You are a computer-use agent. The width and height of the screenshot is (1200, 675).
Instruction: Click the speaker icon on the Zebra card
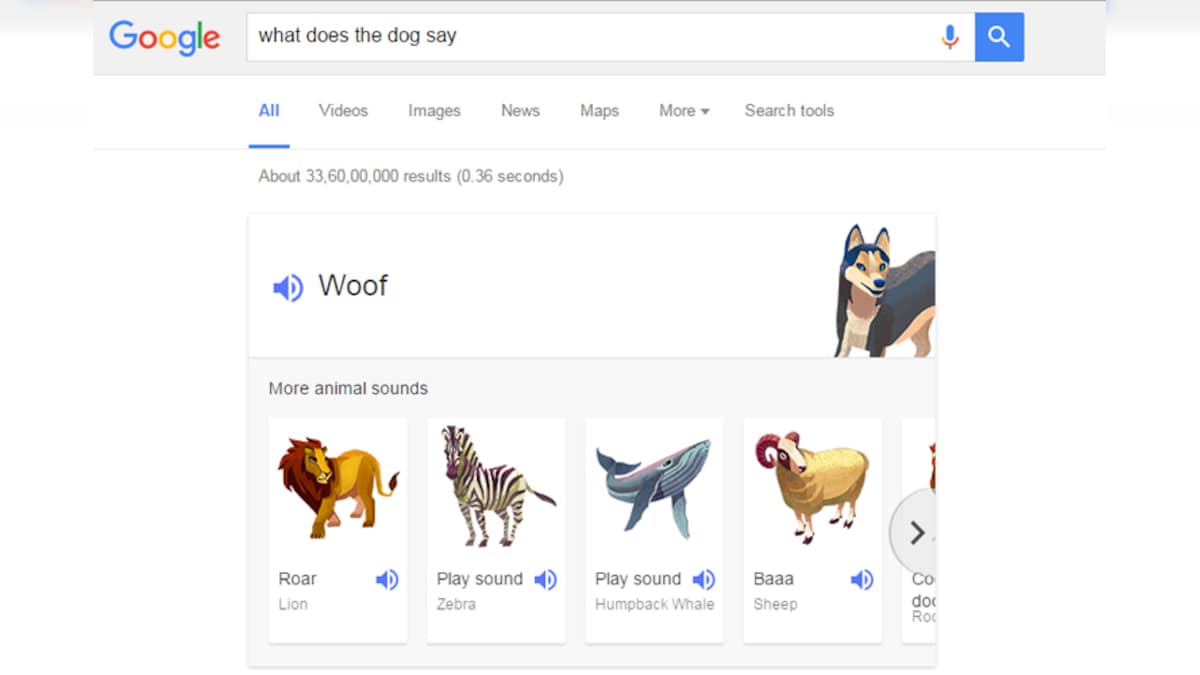click(x=546, y=579)
